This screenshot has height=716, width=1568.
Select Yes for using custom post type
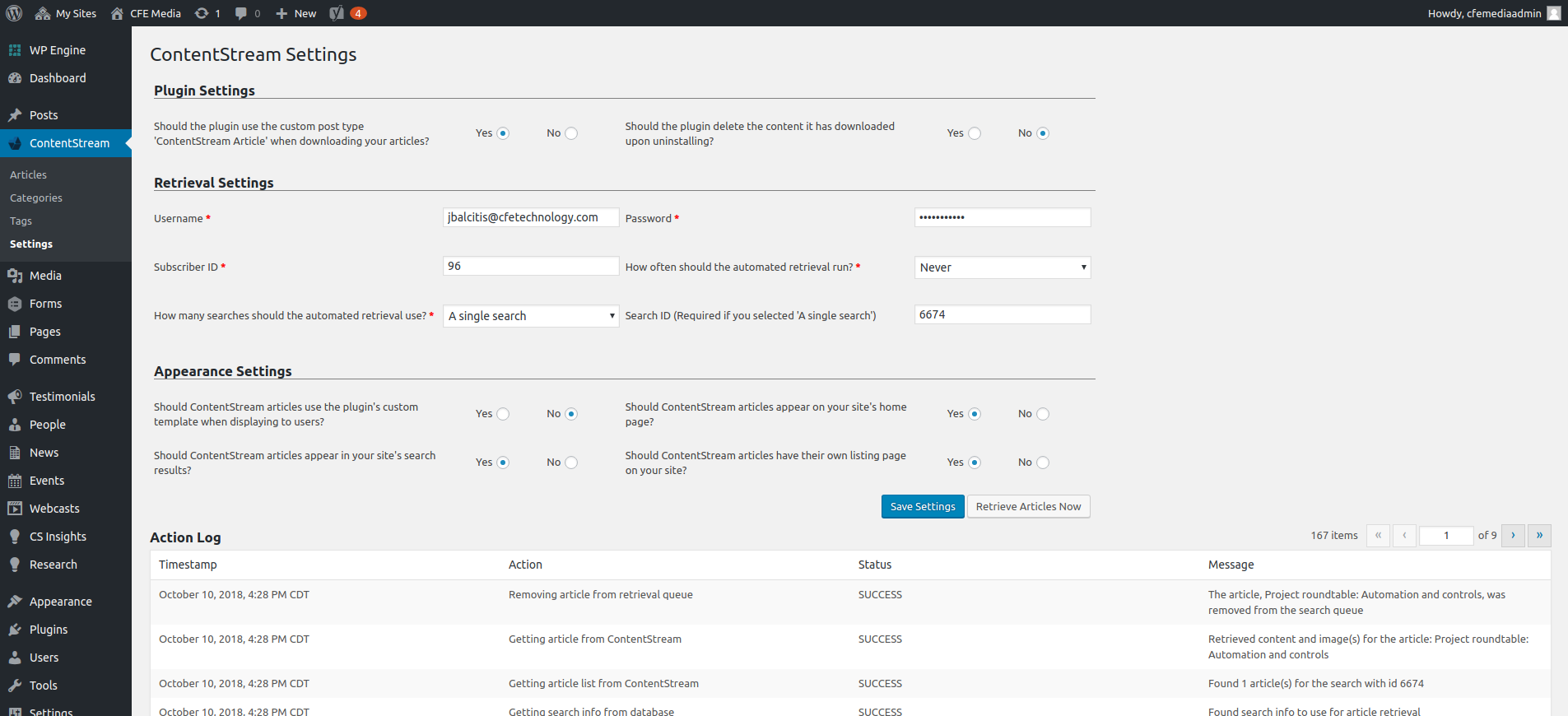point(503,133)
